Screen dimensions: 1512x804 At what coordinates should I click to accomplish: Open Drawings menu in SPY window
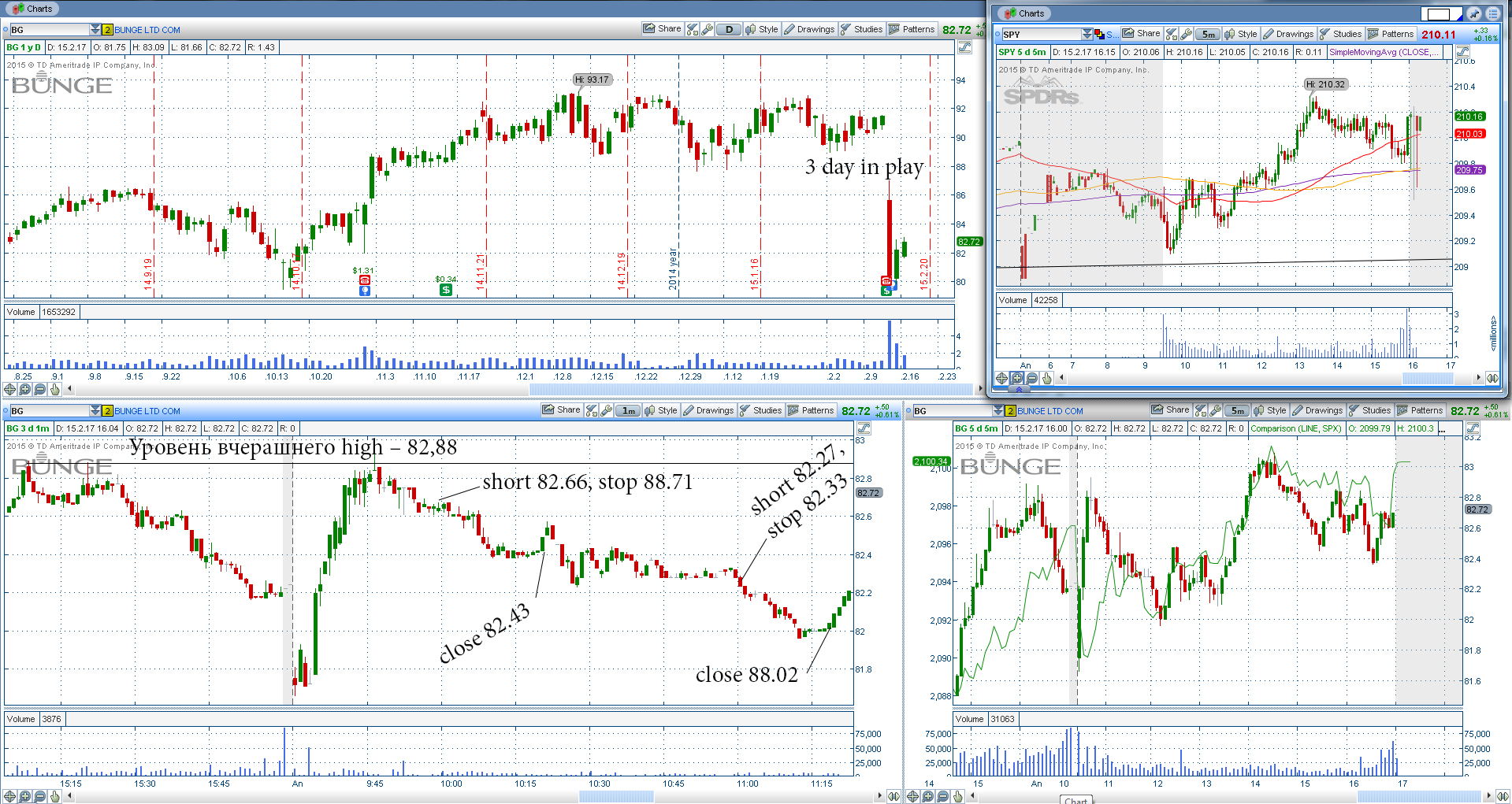1288,34
